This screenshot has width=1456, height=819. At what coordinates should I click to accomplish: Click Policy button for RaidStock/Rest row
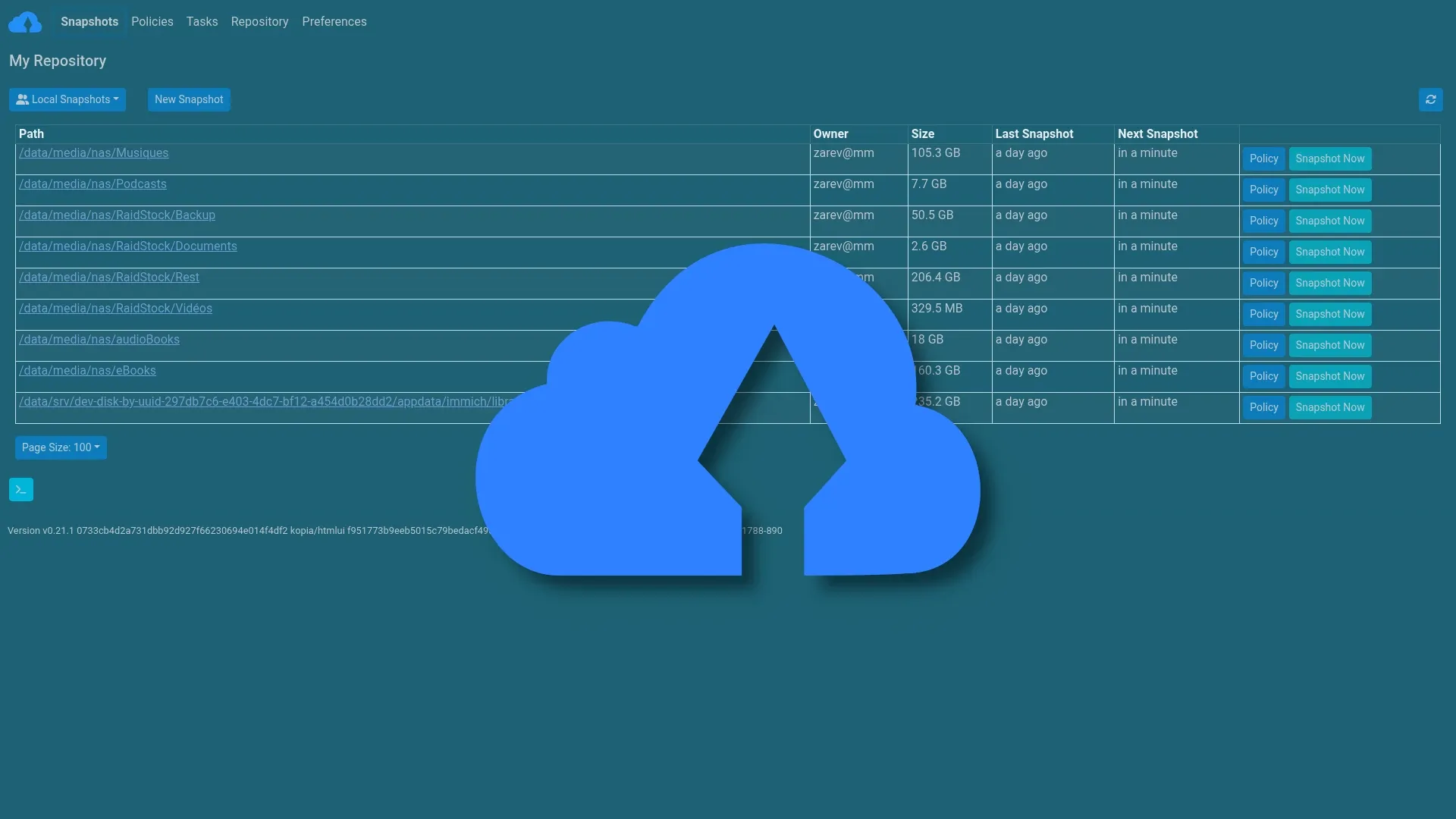[x=1263, y=283]
